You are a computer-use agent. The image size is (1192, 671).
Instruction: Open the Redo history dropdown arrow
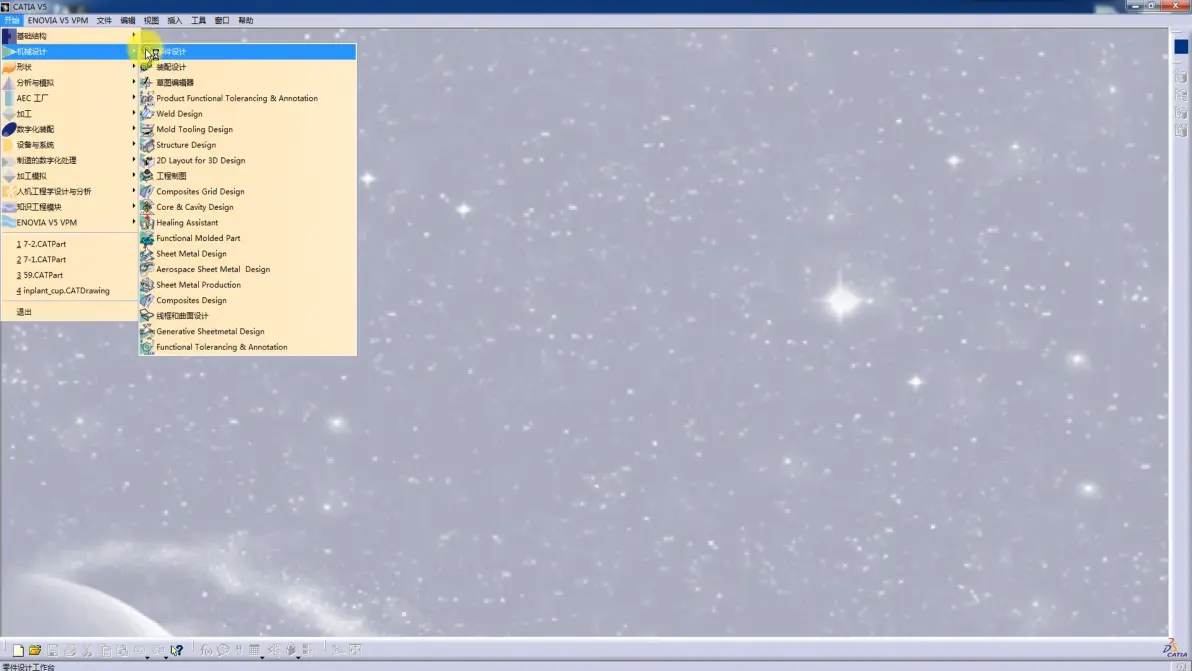(x=166, y=657)
